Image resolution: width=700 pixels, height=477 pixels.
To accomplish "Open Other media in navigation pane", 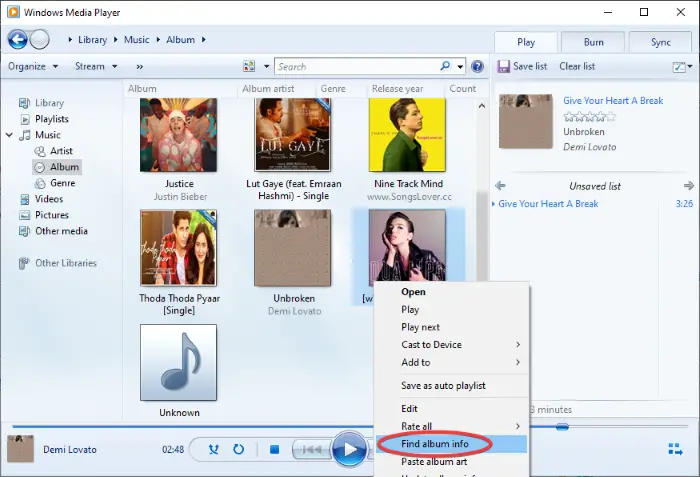I will click(x=61, y=231).
